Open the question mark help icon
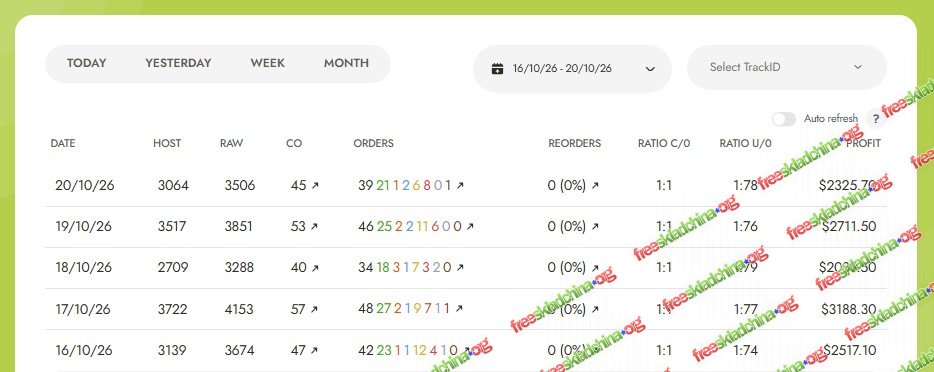This screenshot has height=372, width=934. click(x=876, y=120)
